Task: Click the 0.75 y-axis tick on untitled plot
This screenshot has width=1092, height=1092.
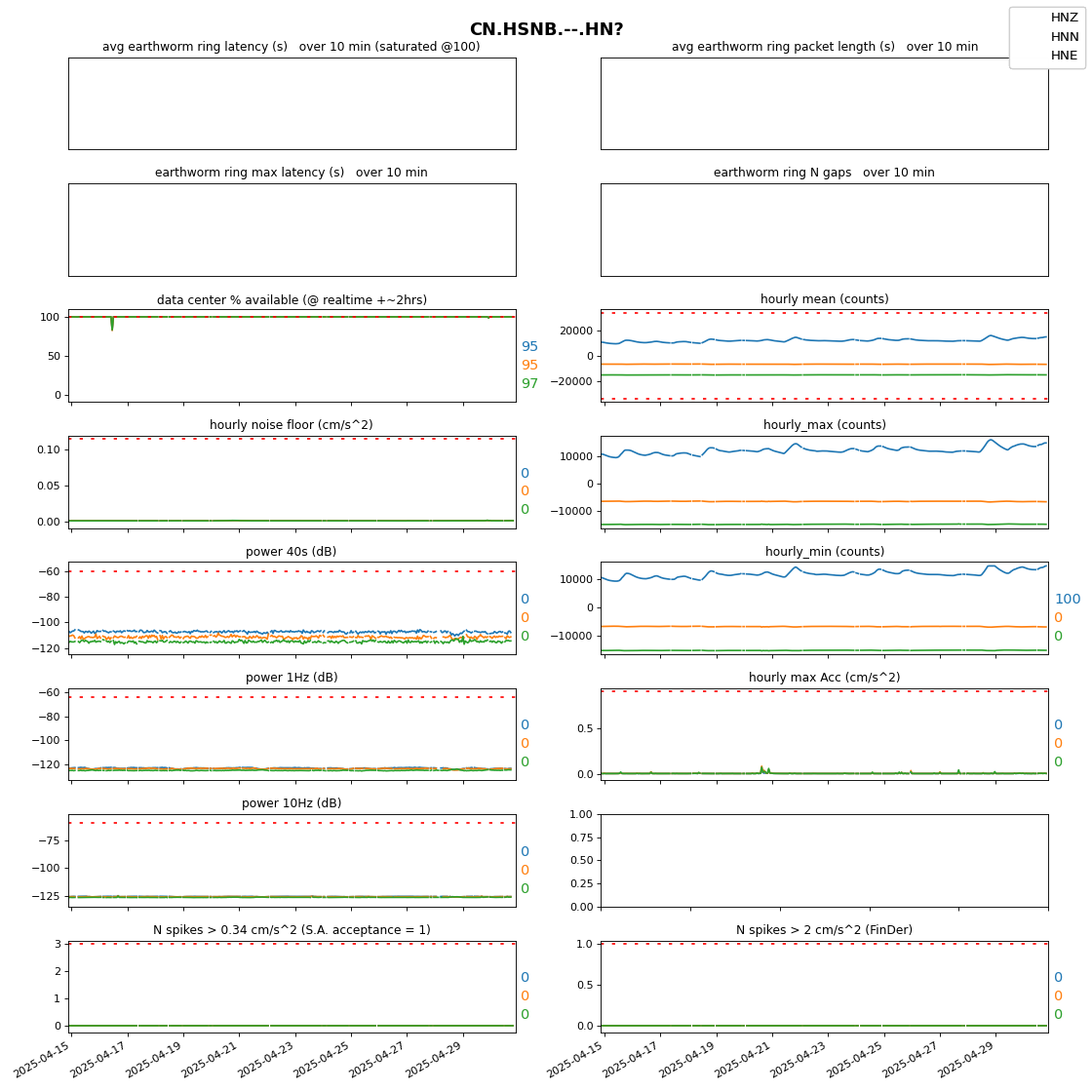Action: (581, 838)
